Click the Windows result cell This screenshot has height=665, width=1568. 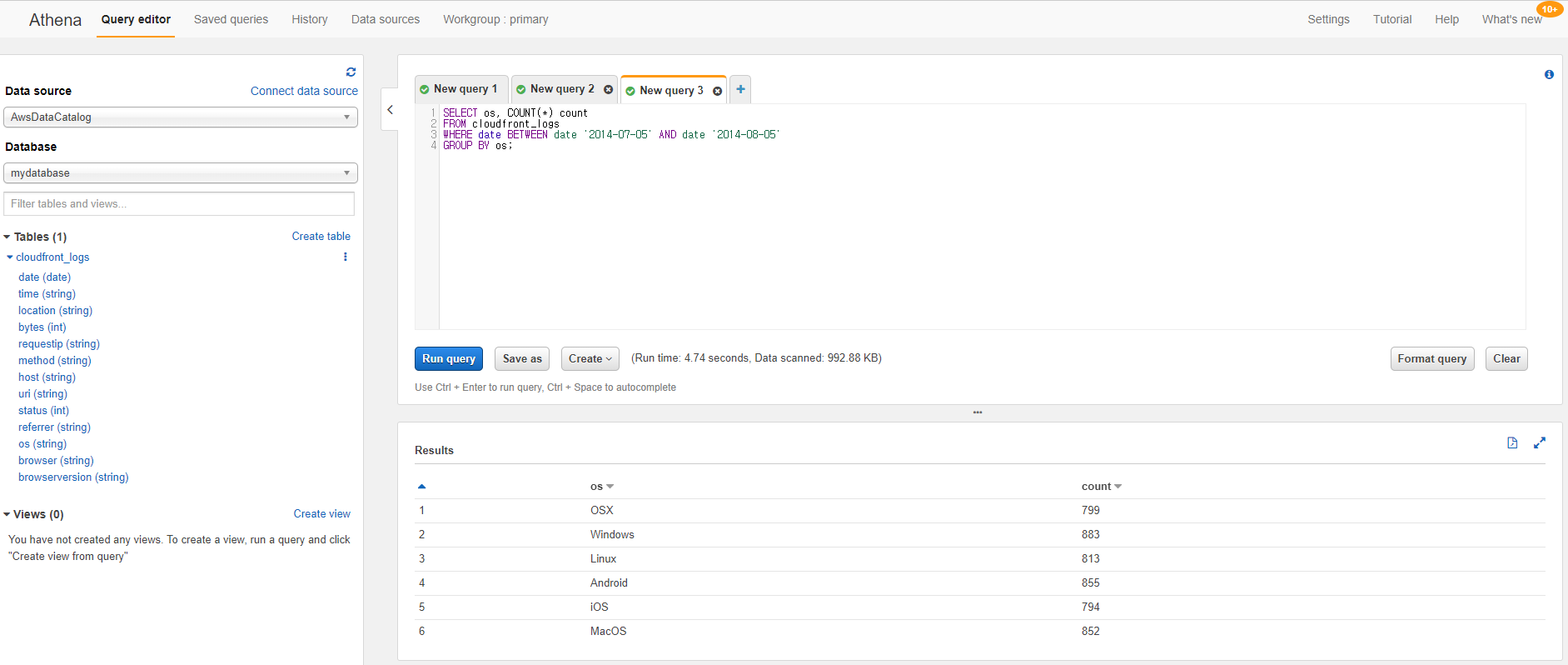pyautogui.click(x=612, y=535)
